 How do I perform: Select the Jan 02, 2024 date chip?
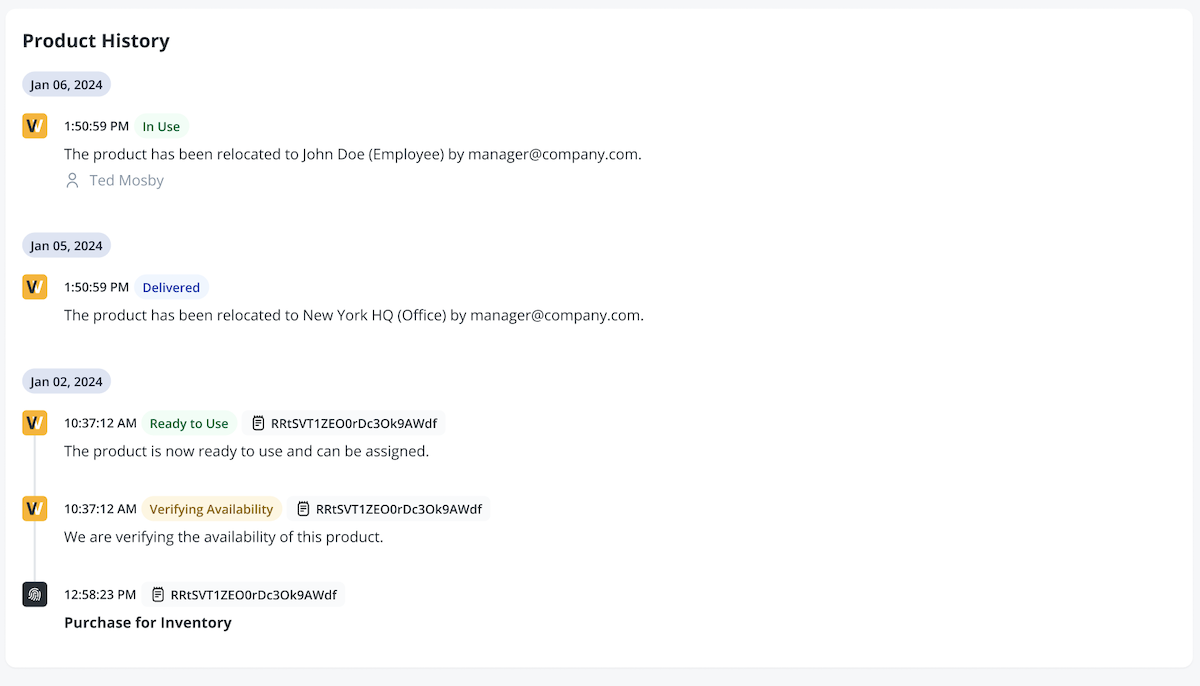click(66, 381)
